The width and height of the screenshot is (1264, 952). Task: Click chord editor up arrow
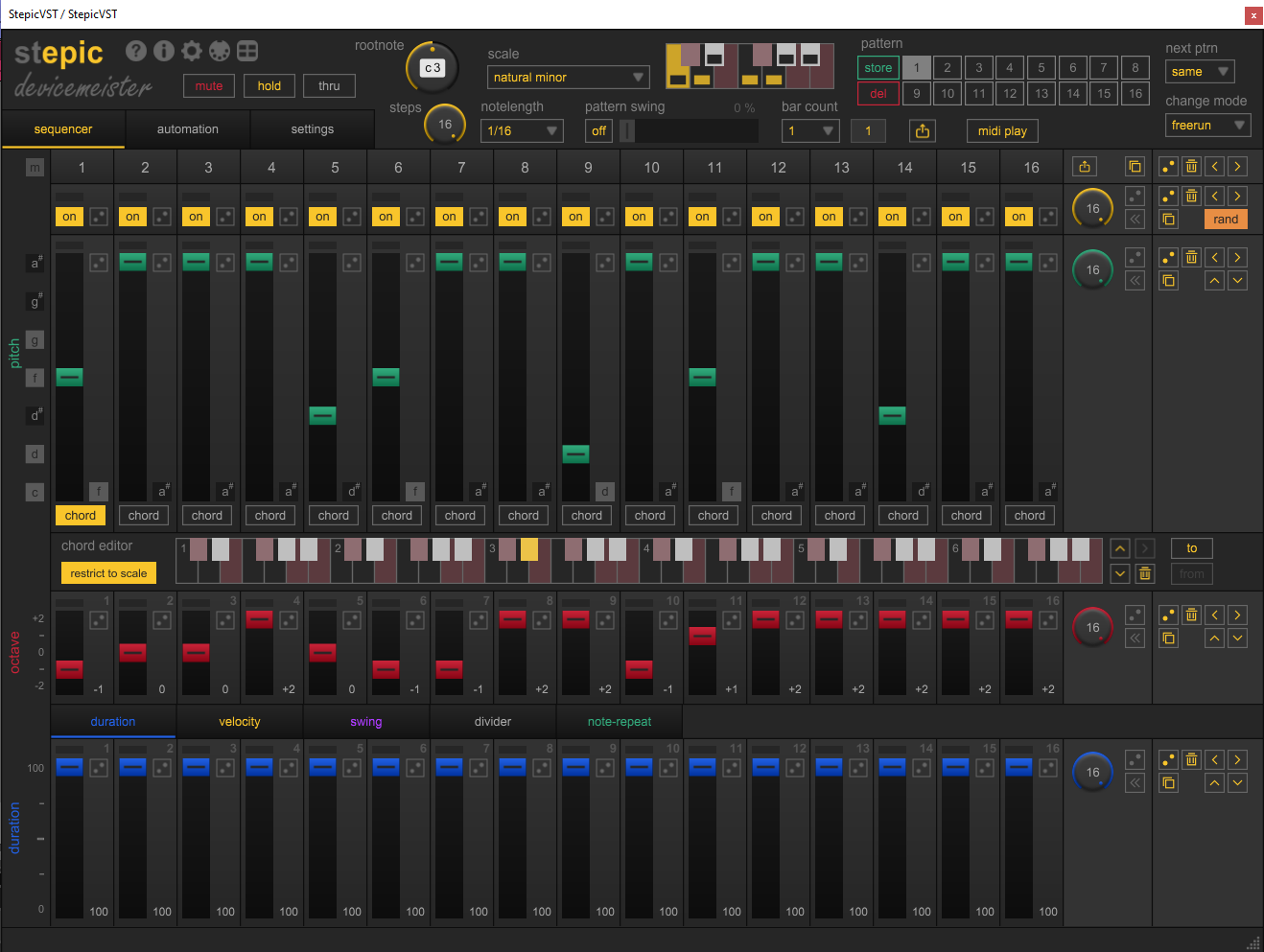1120,549
